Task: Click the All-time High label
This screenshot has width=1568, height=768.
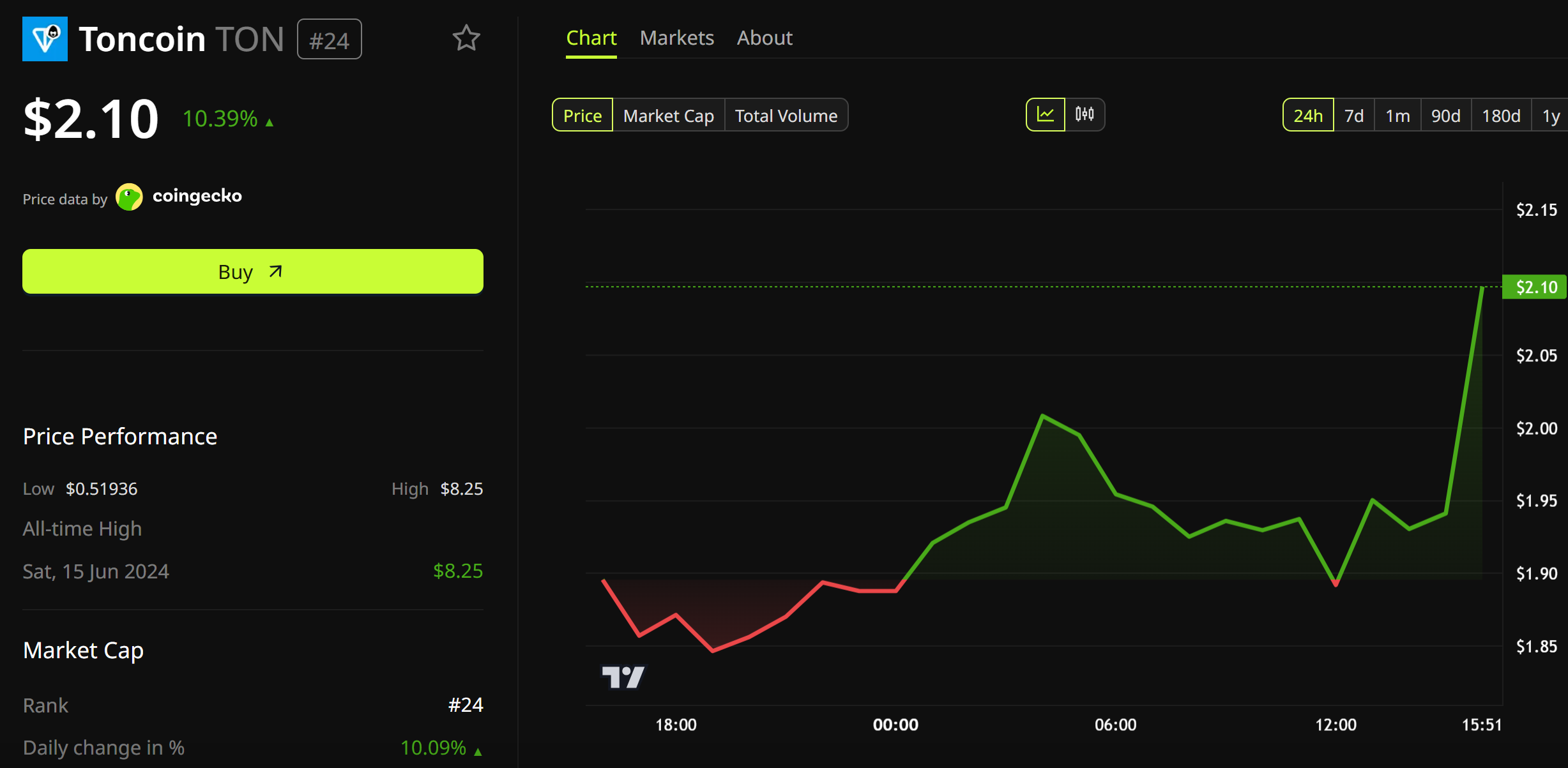Action: 82,529
